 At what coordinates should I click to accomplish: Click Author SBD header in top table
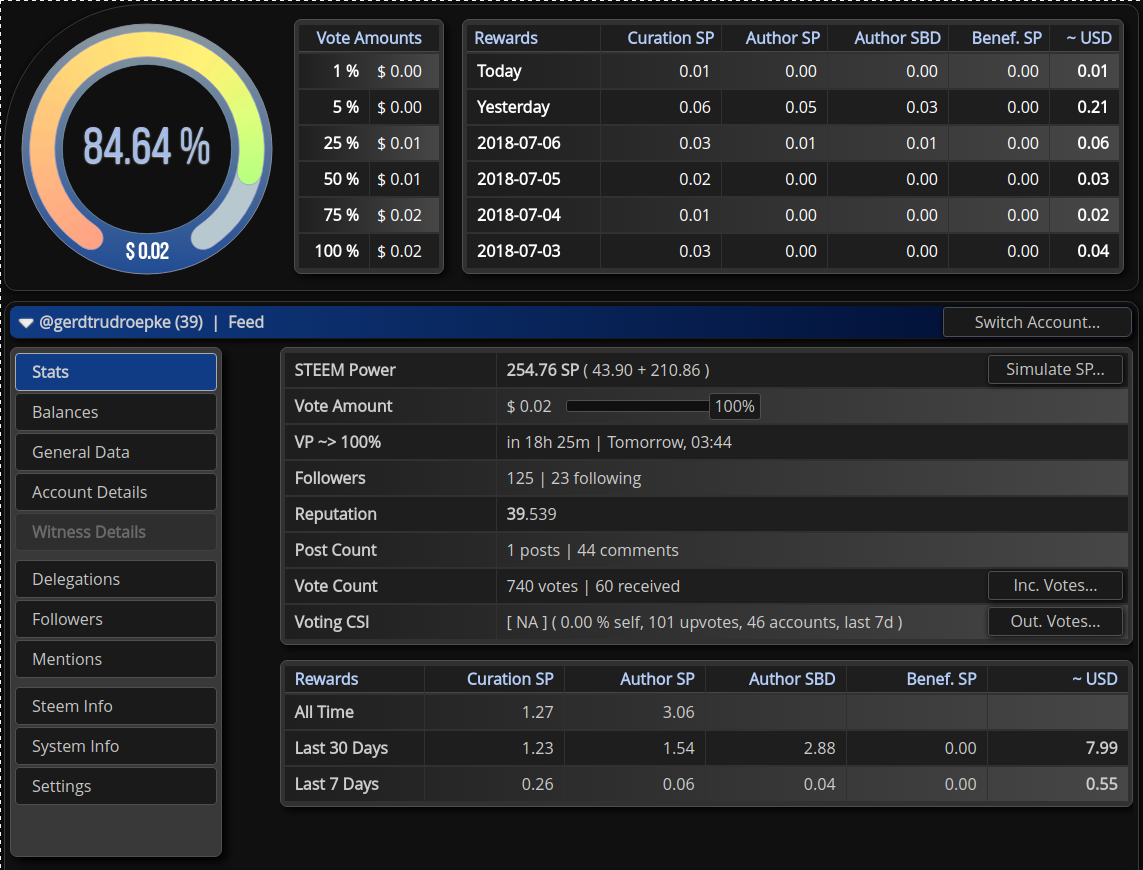pos(897,38)
